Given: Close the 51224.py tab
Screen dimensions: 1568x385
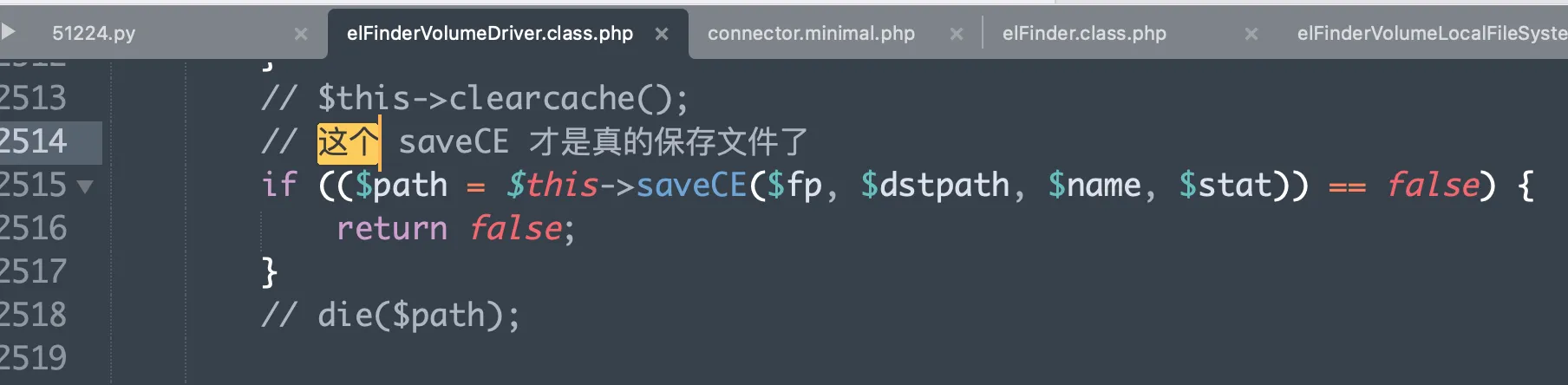Looking at the screenshot, I should [x=301, y=34].
